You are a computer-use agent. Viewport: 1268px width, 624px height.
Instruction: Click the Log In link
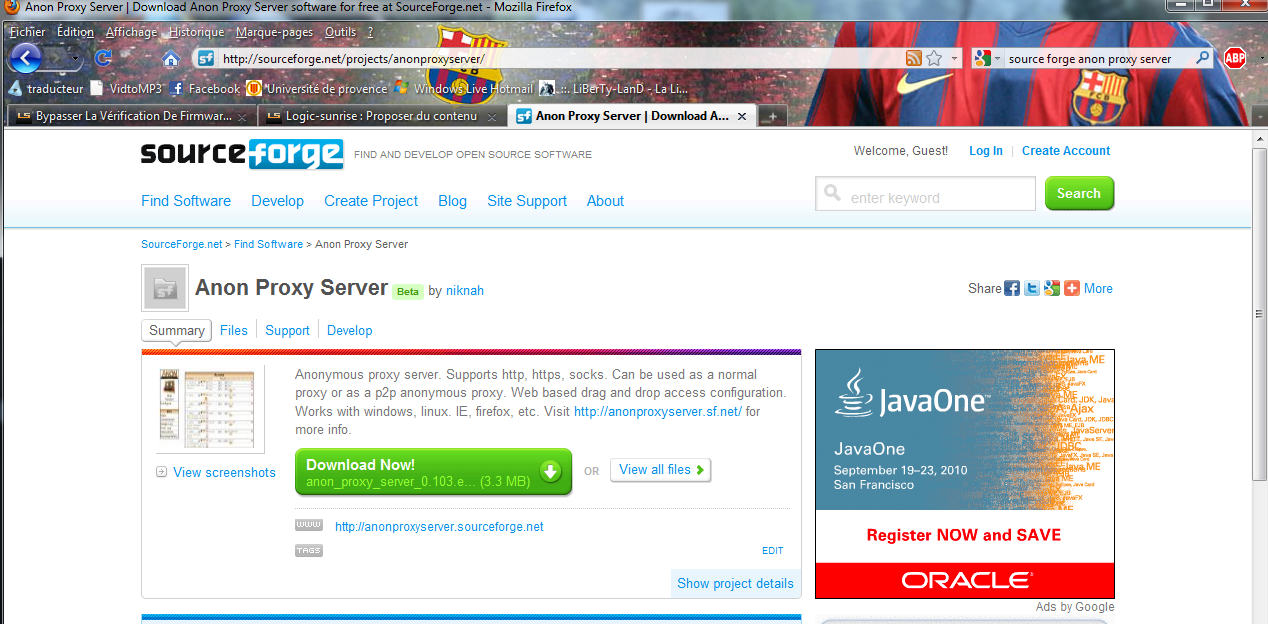[986, 151]
